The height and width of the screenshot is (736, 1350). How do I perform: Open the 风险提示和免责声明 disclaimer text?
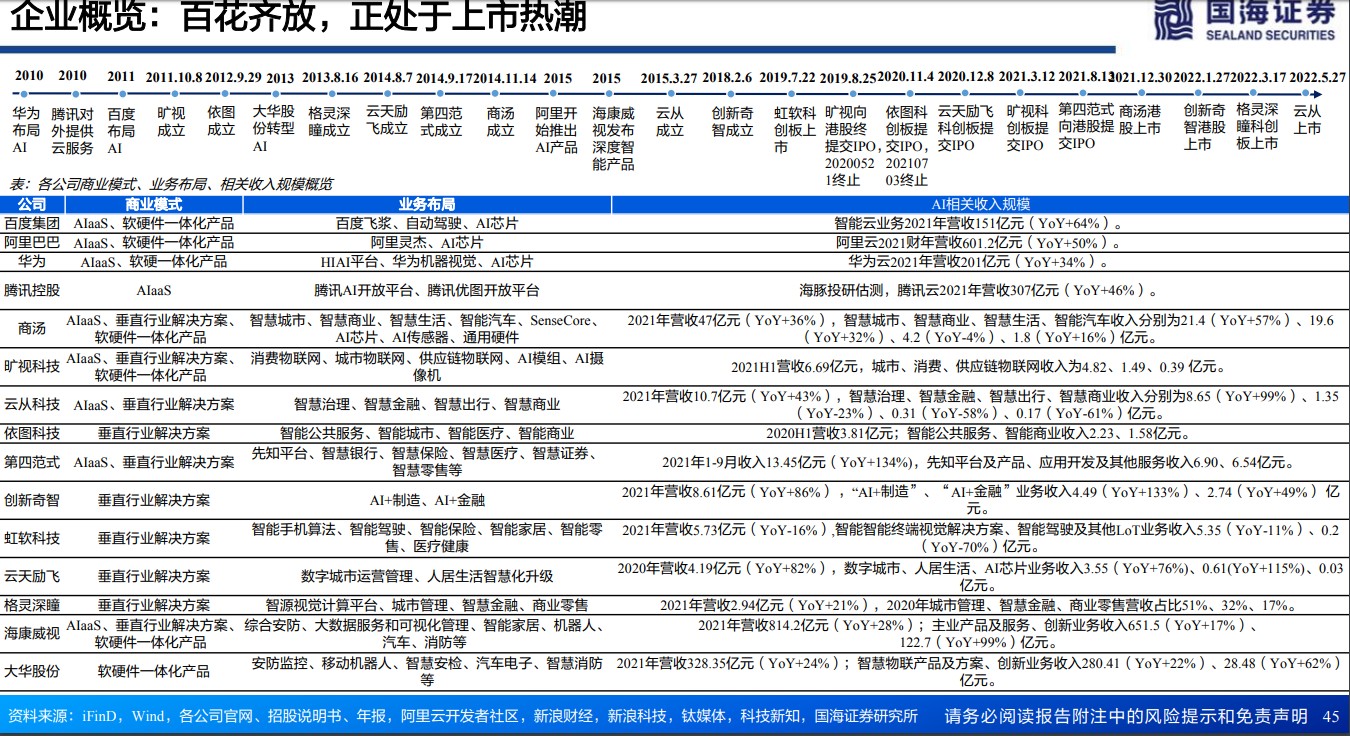coord(1126,716)
